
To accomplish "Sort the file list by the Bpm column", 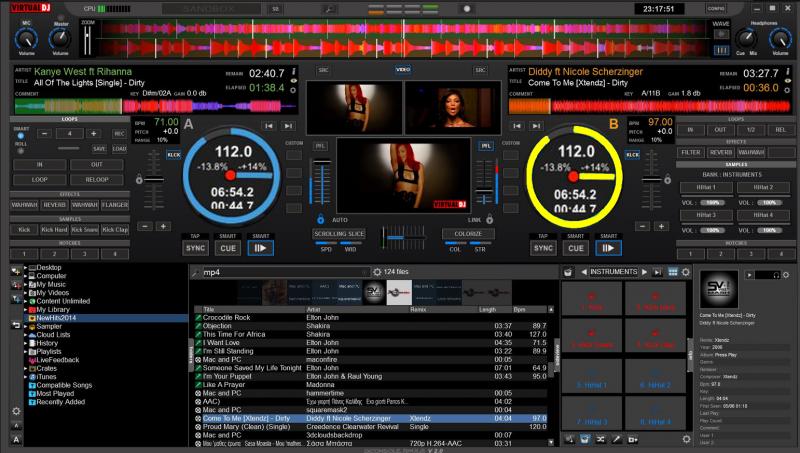I will (531, 309).
